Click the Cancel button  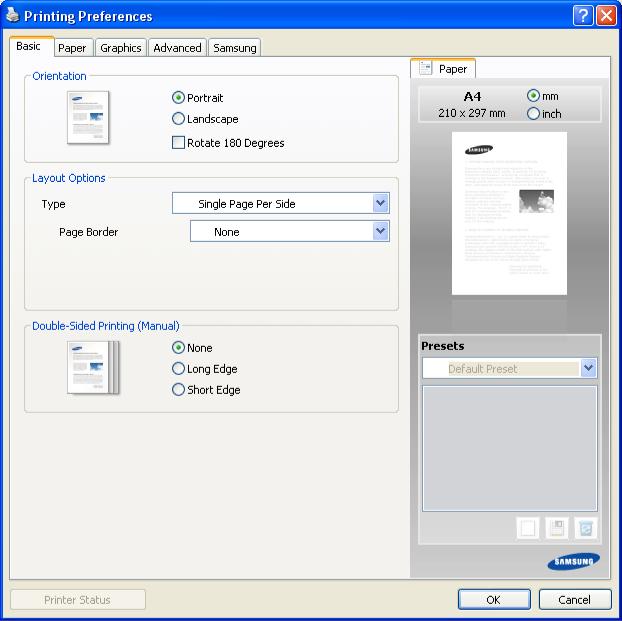[x=575, y=599]
